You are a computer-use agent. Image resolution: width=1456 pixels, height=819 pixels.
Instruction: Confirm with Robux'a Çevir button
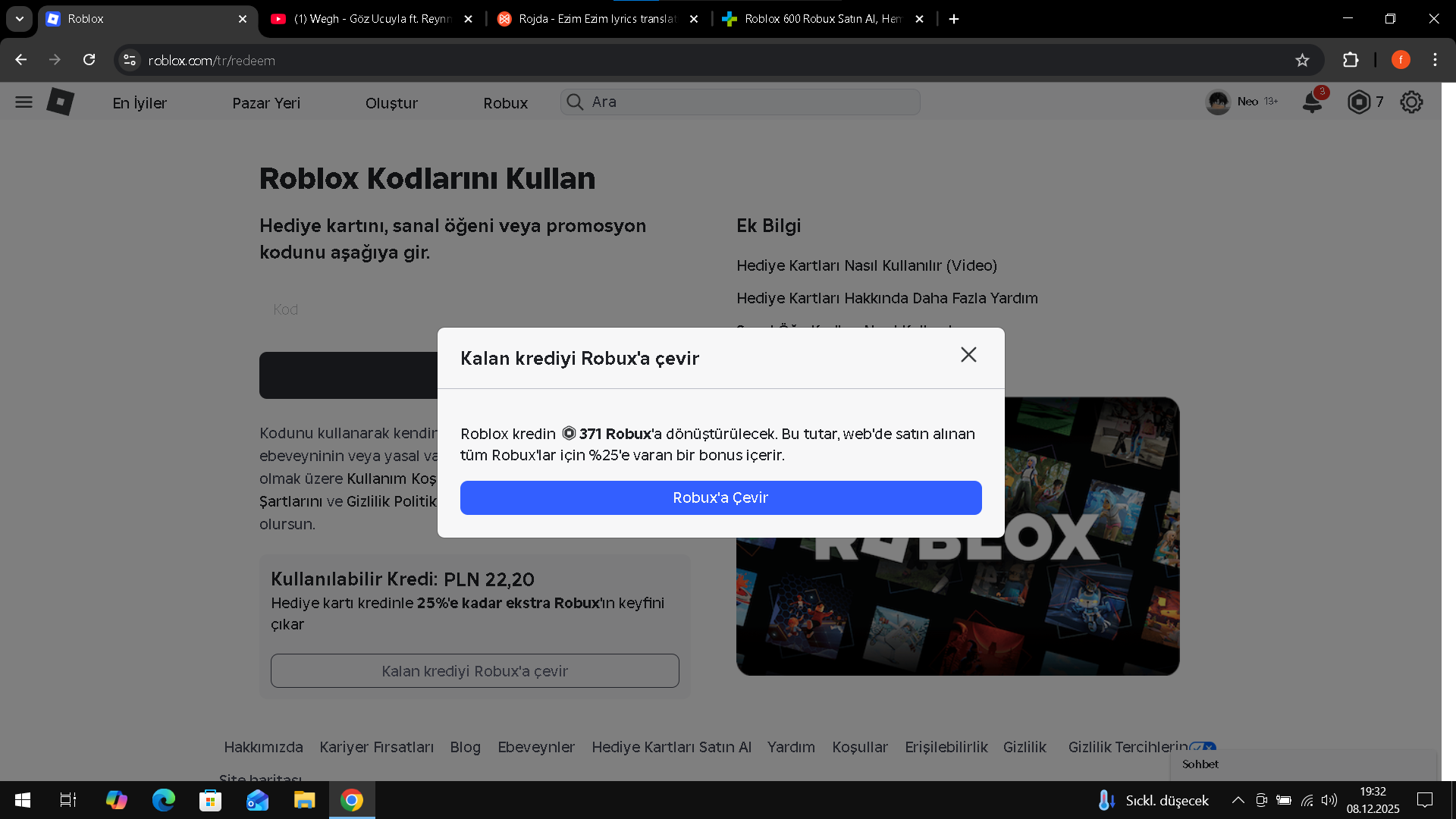tap(720, 497)
